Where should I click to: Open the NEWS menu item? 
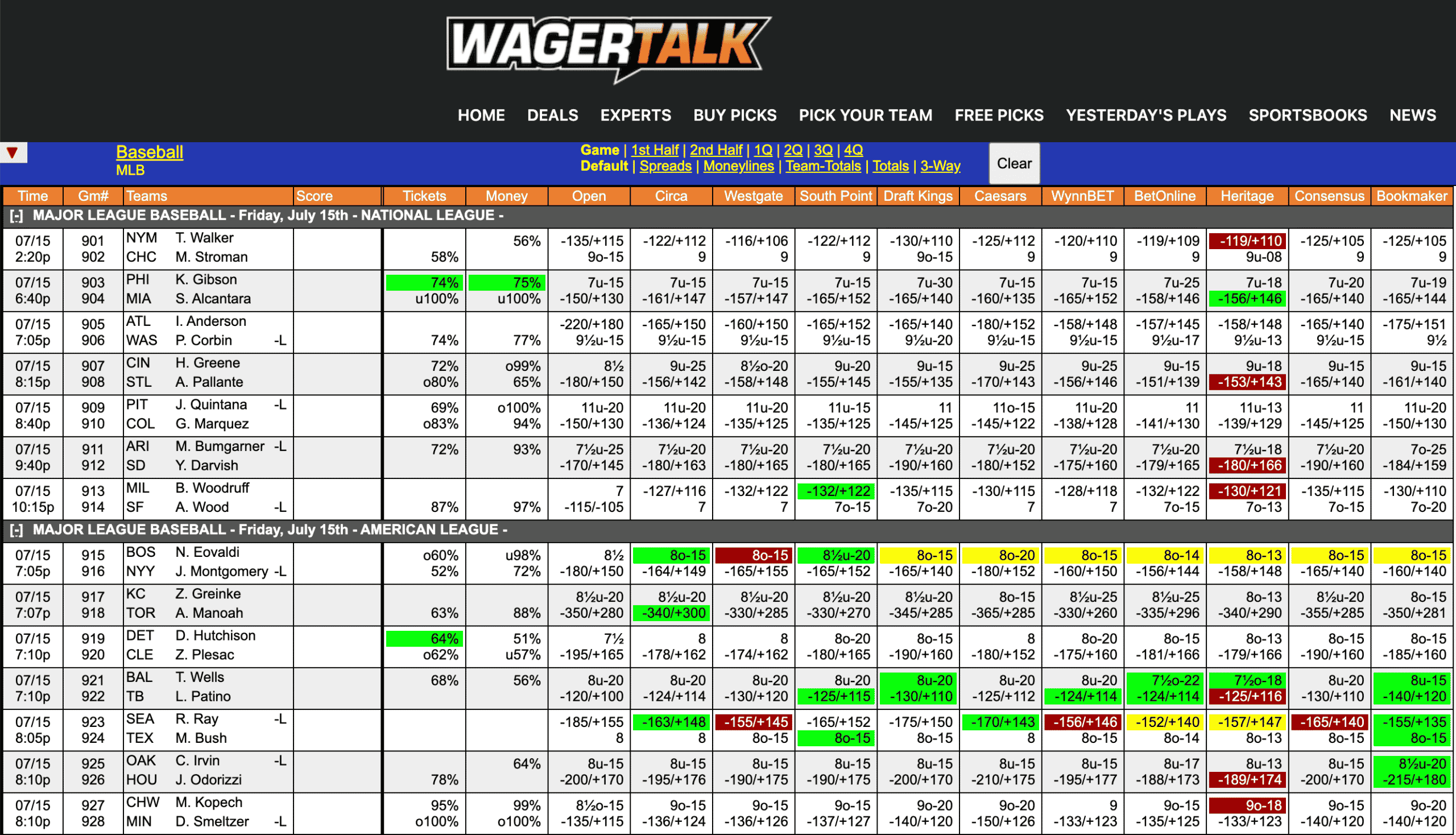[x=1412, y=115]
